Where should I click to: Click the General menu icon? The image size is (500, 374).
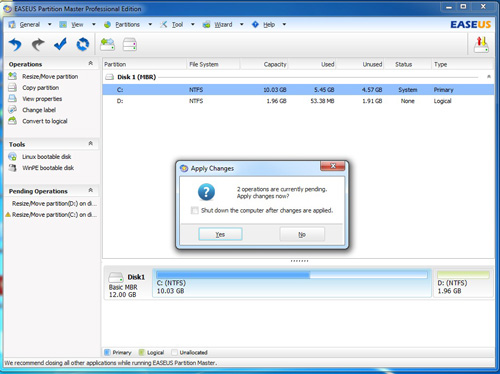click(x=12, y=24)
